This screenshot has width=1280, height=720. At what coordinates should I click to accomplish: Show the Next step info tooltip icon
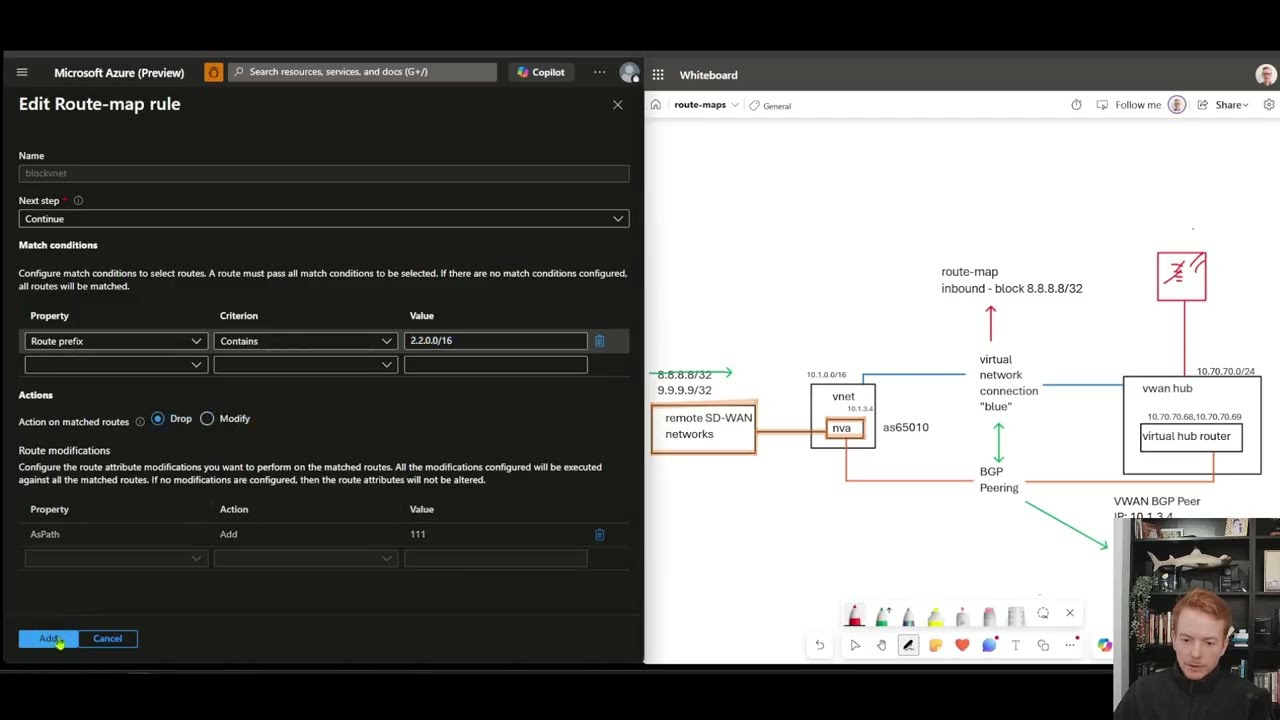coord(78,200)
